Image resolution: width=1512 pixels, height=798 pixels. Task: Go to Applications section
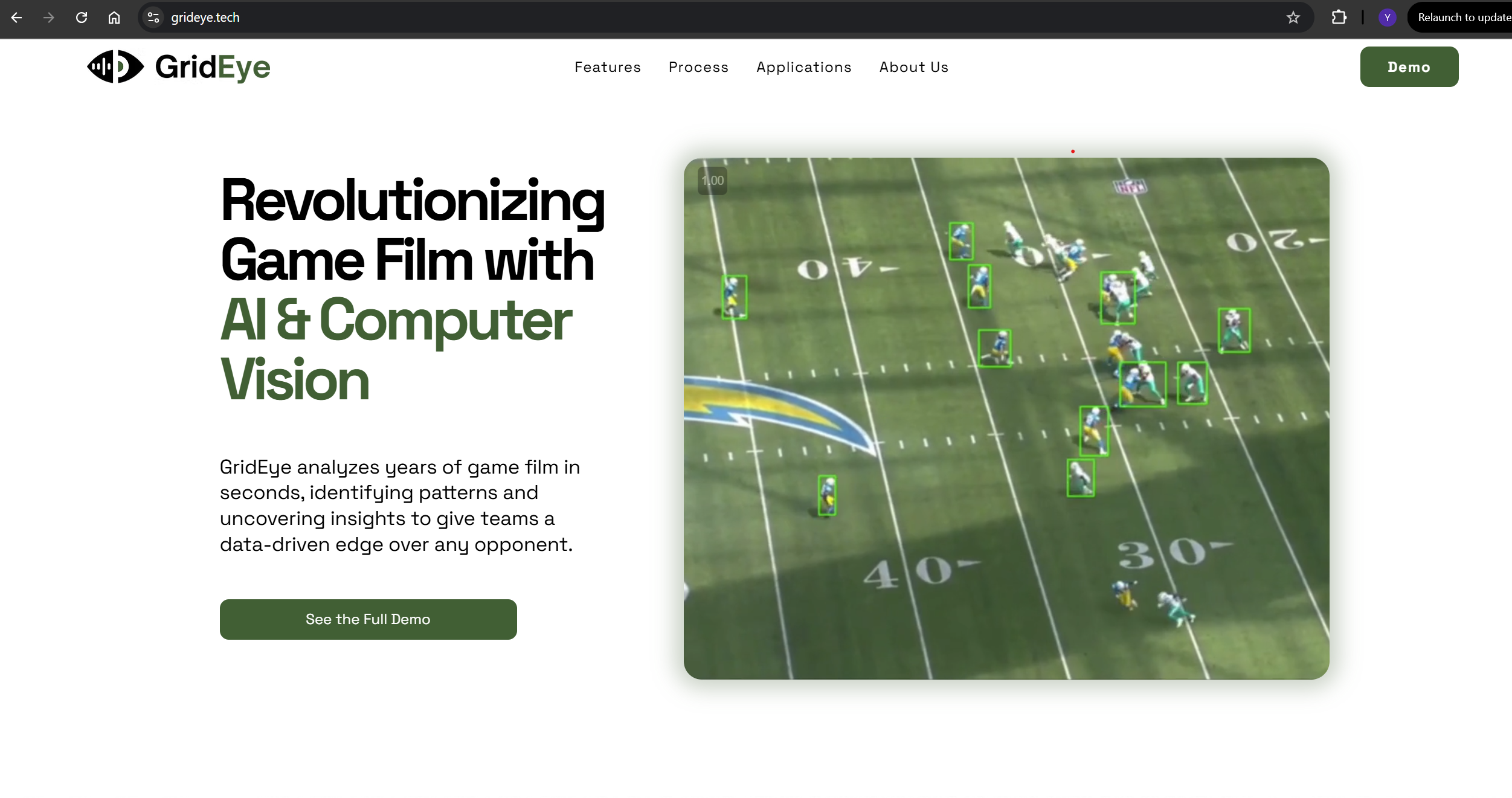(x=803, y=67)
